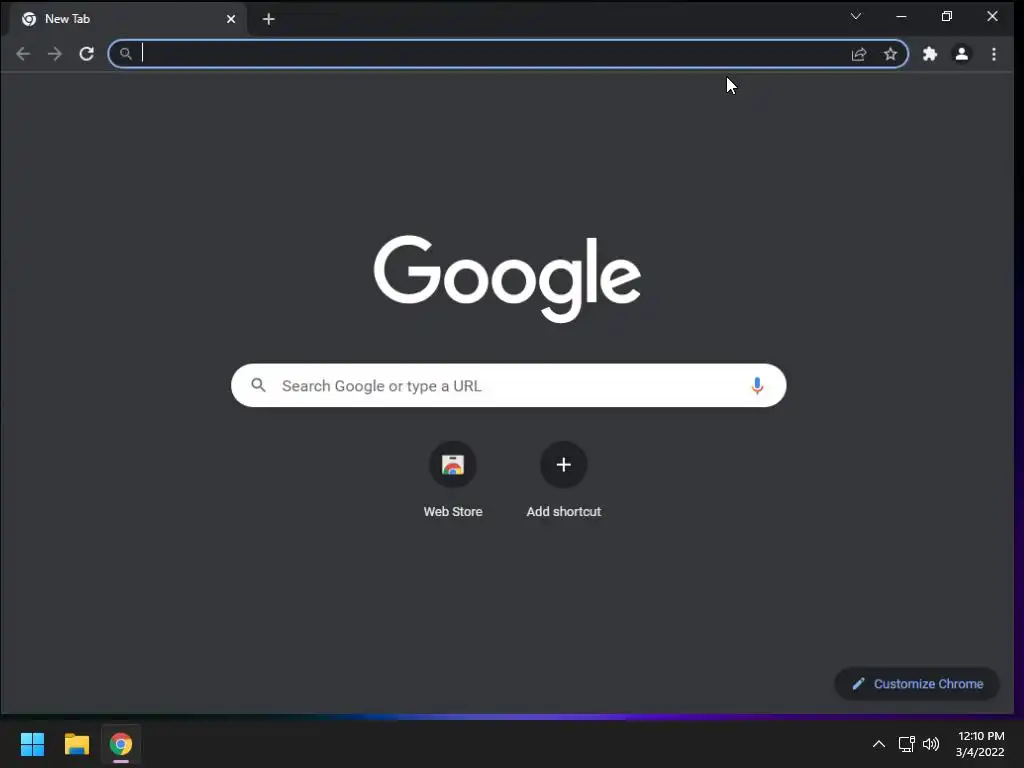Open the Extensions puzzle icon

coord(929,54)
